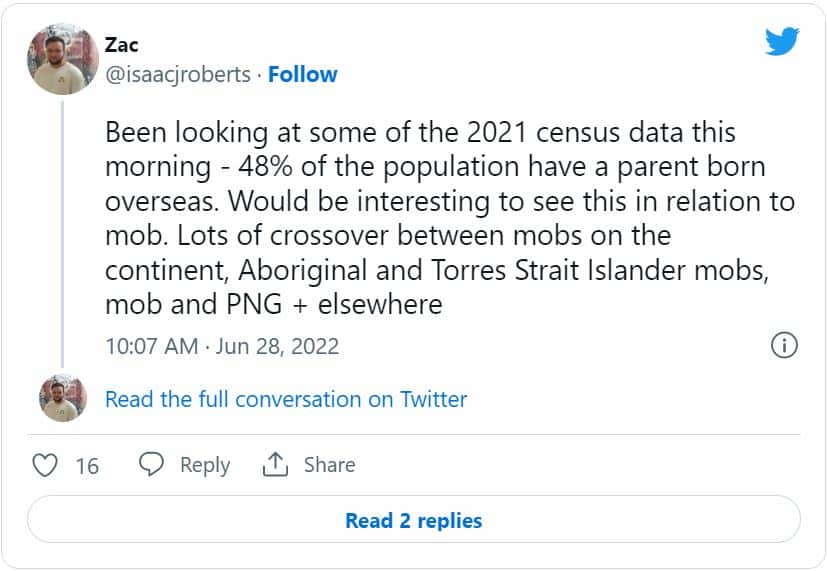Click the display name "Zac"
827x571 pixels.
(121, 44)
